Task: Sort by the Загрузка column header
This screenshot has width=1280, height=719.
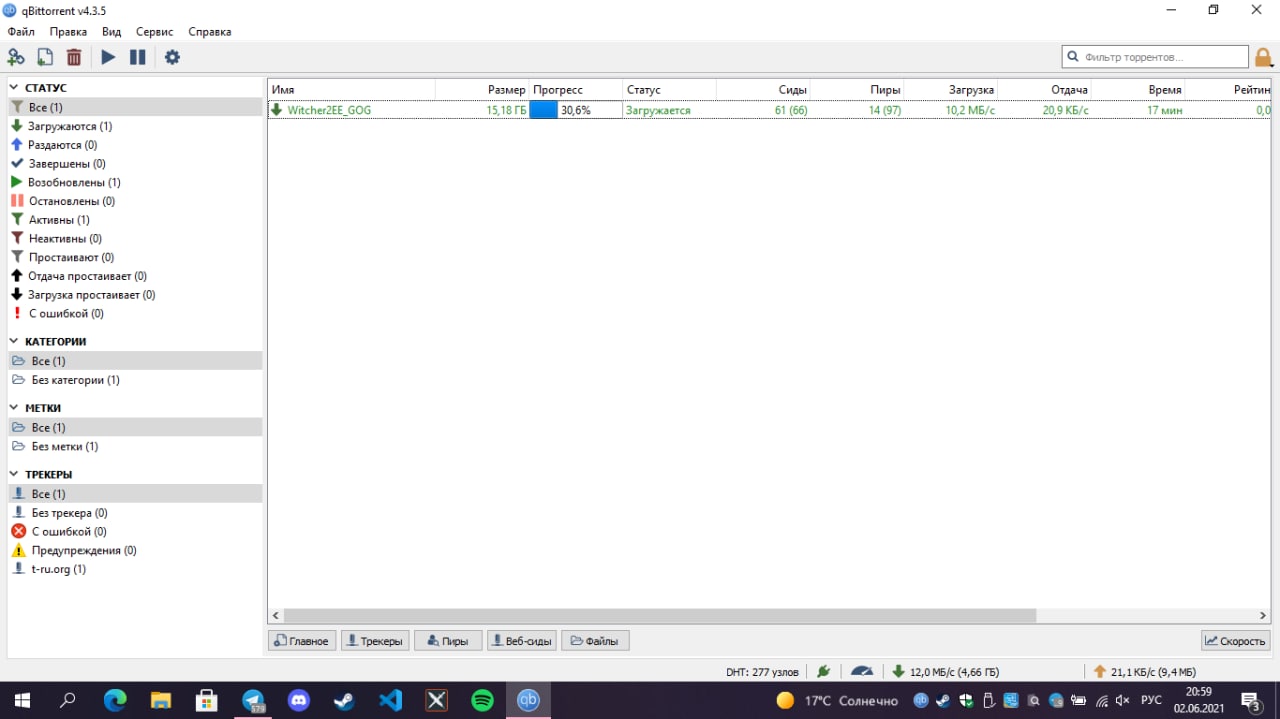Action: click(951, 90)
